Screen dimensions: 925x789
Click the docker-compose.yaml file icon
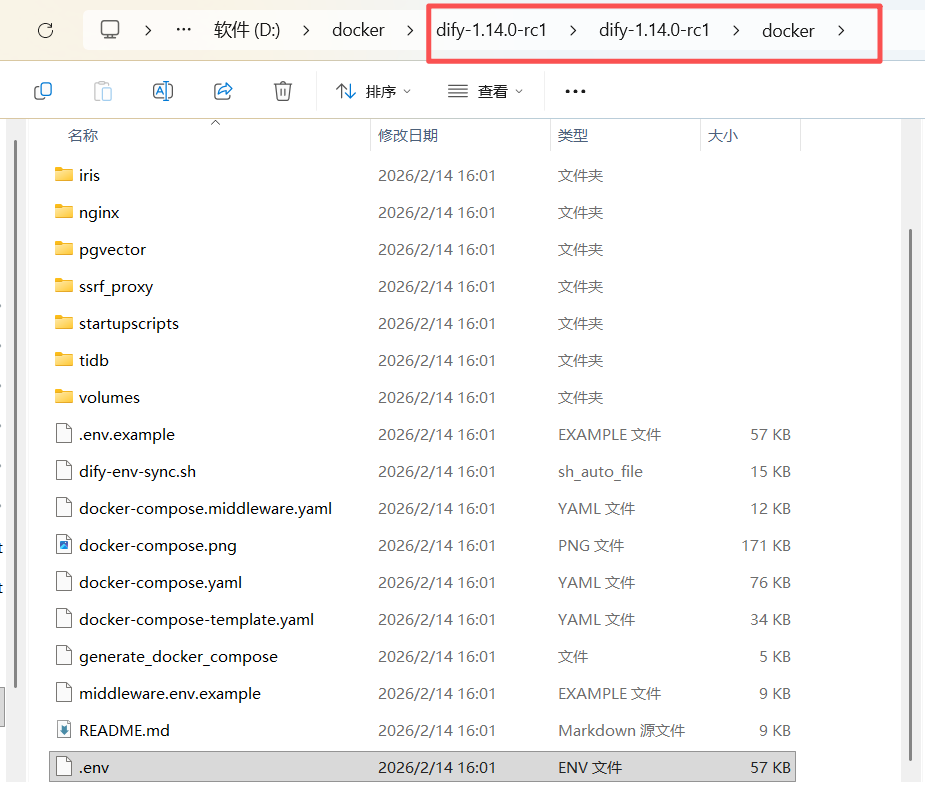[64, 582]
